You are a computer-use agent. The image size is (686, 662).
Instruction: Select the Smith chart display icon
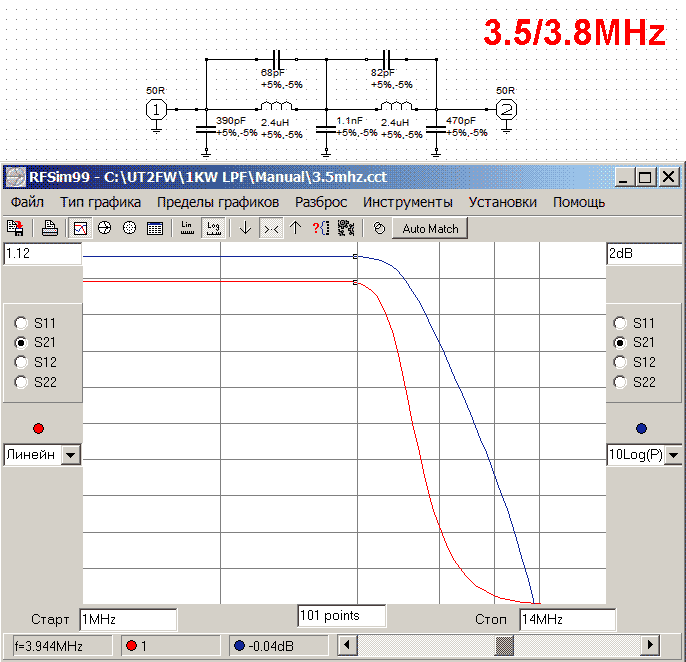105,228
